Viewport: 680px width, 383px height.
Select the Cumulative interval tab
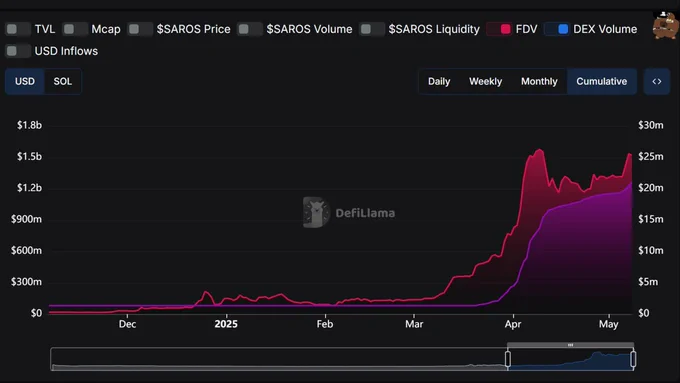[602, 82]
